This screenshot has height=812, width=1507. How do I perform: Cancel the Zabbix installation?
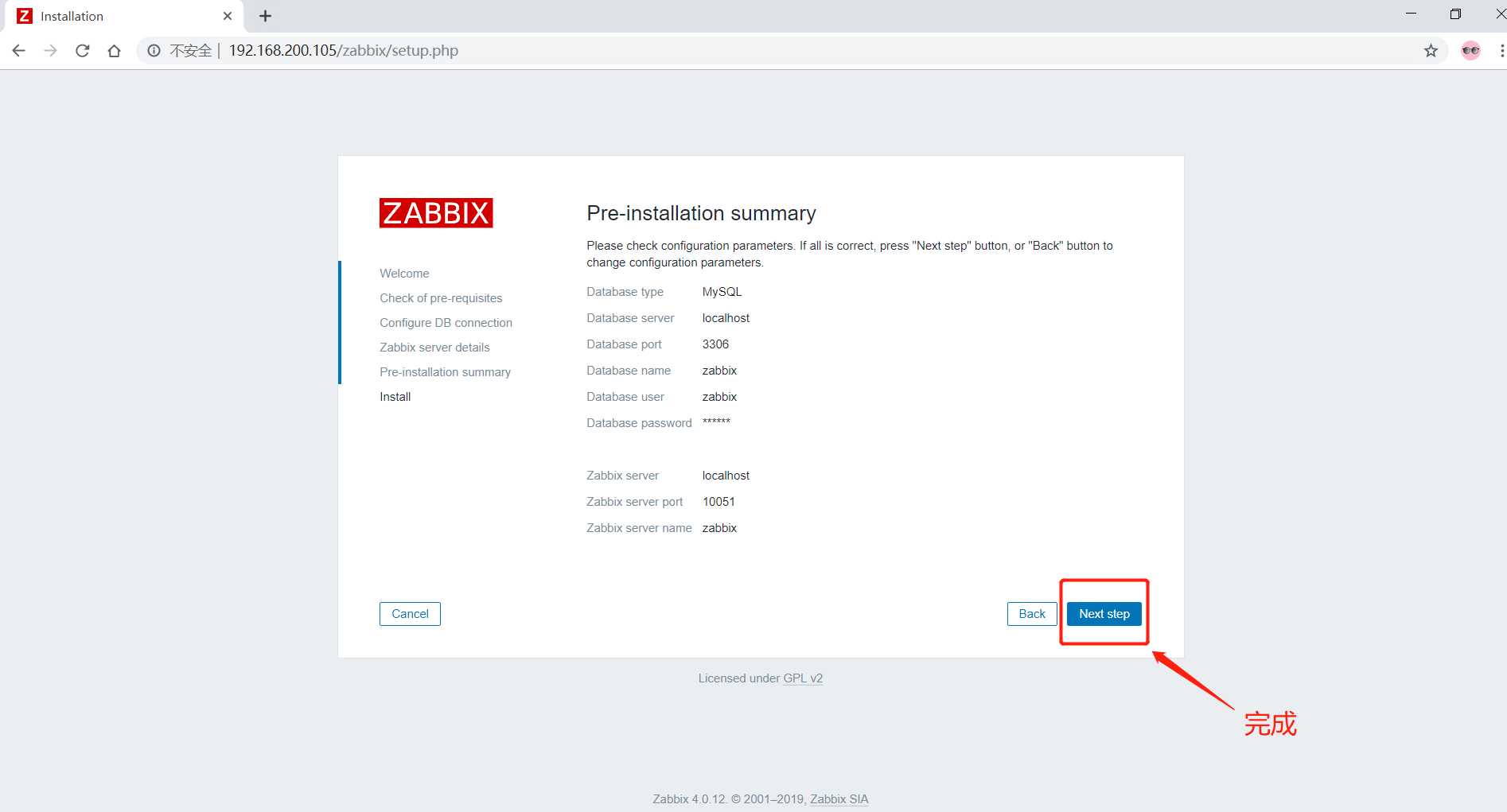[x=410, y=614]
